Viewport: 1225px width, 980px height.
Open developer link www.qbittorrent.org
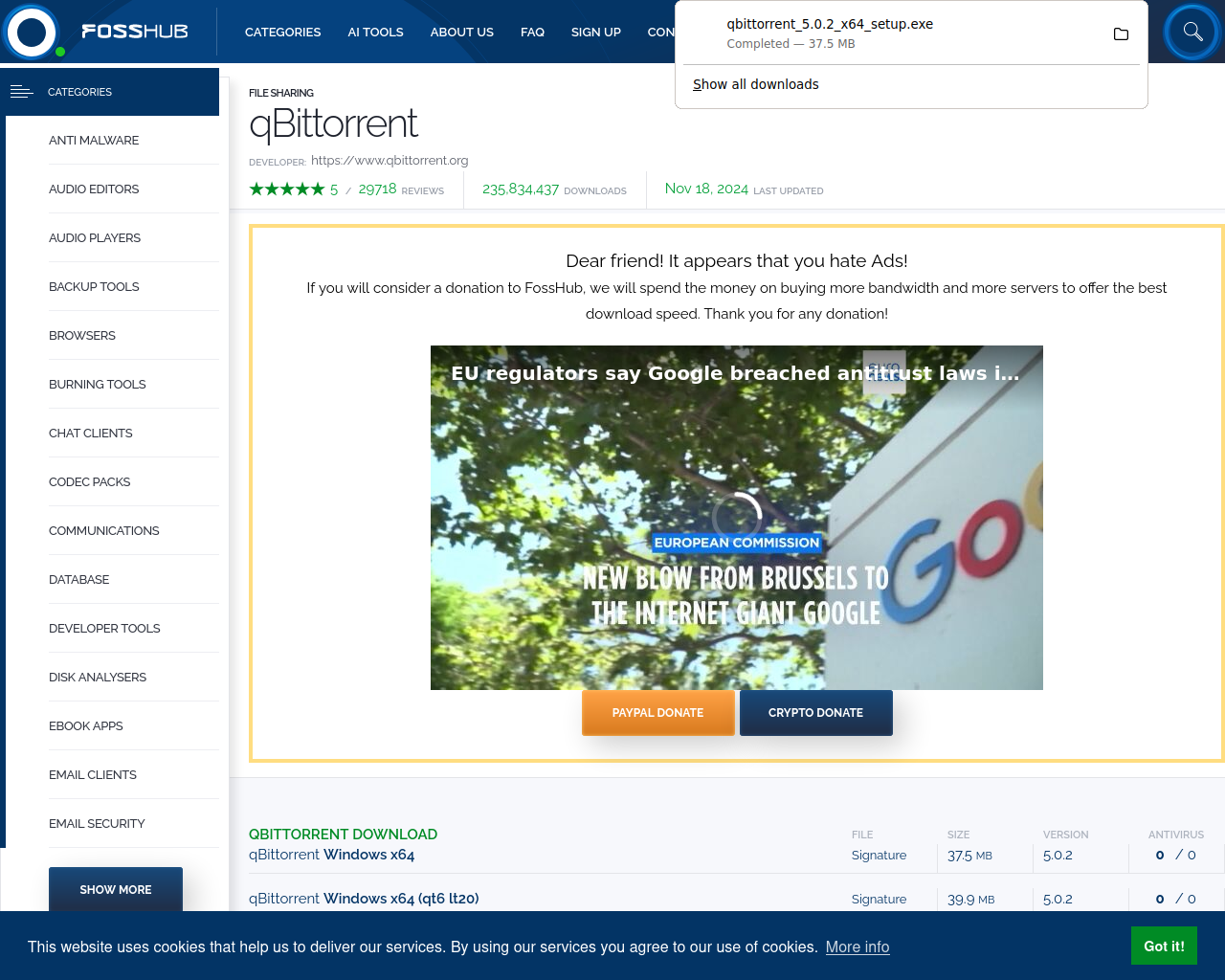coord(390,160)
